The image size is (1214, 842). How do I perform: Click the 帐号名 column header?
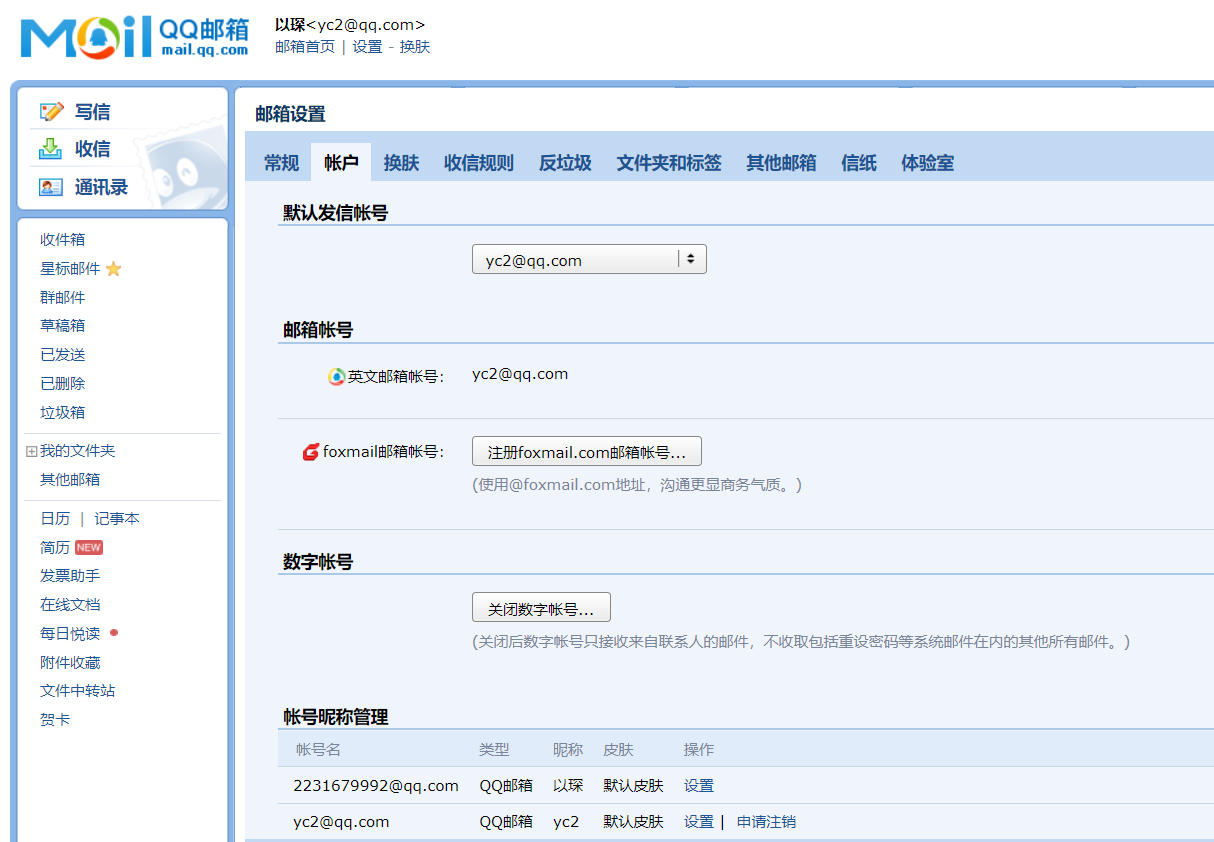point(318,749)
